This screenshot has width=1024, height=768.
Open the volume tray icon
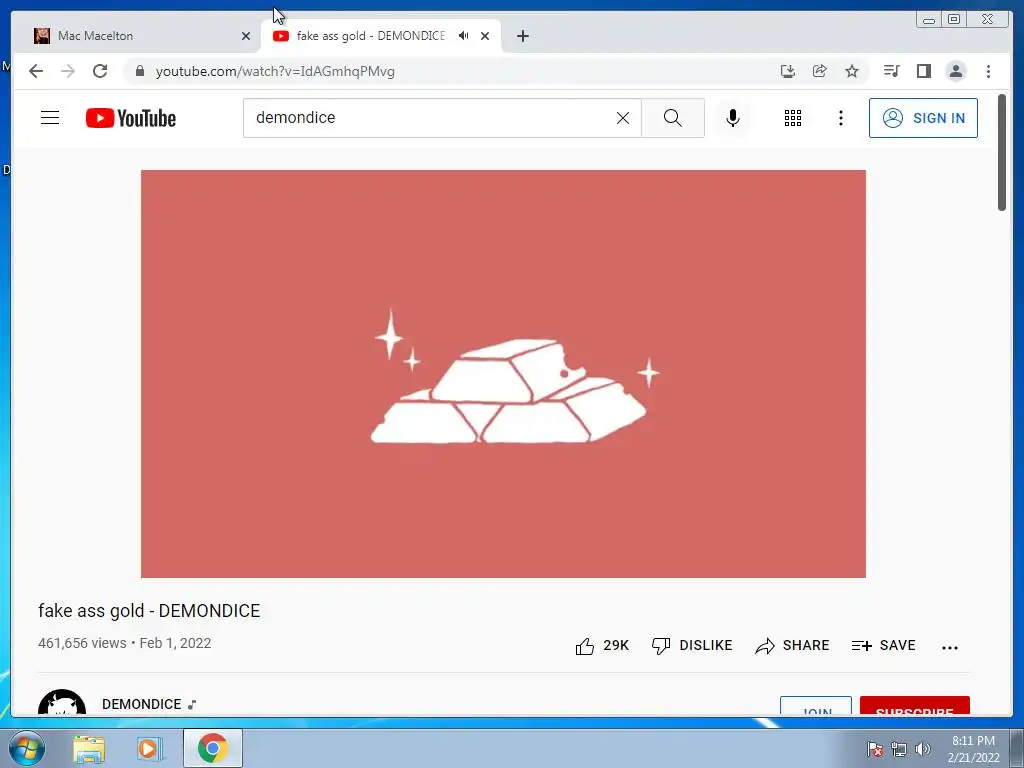click(x=923, y=749)
